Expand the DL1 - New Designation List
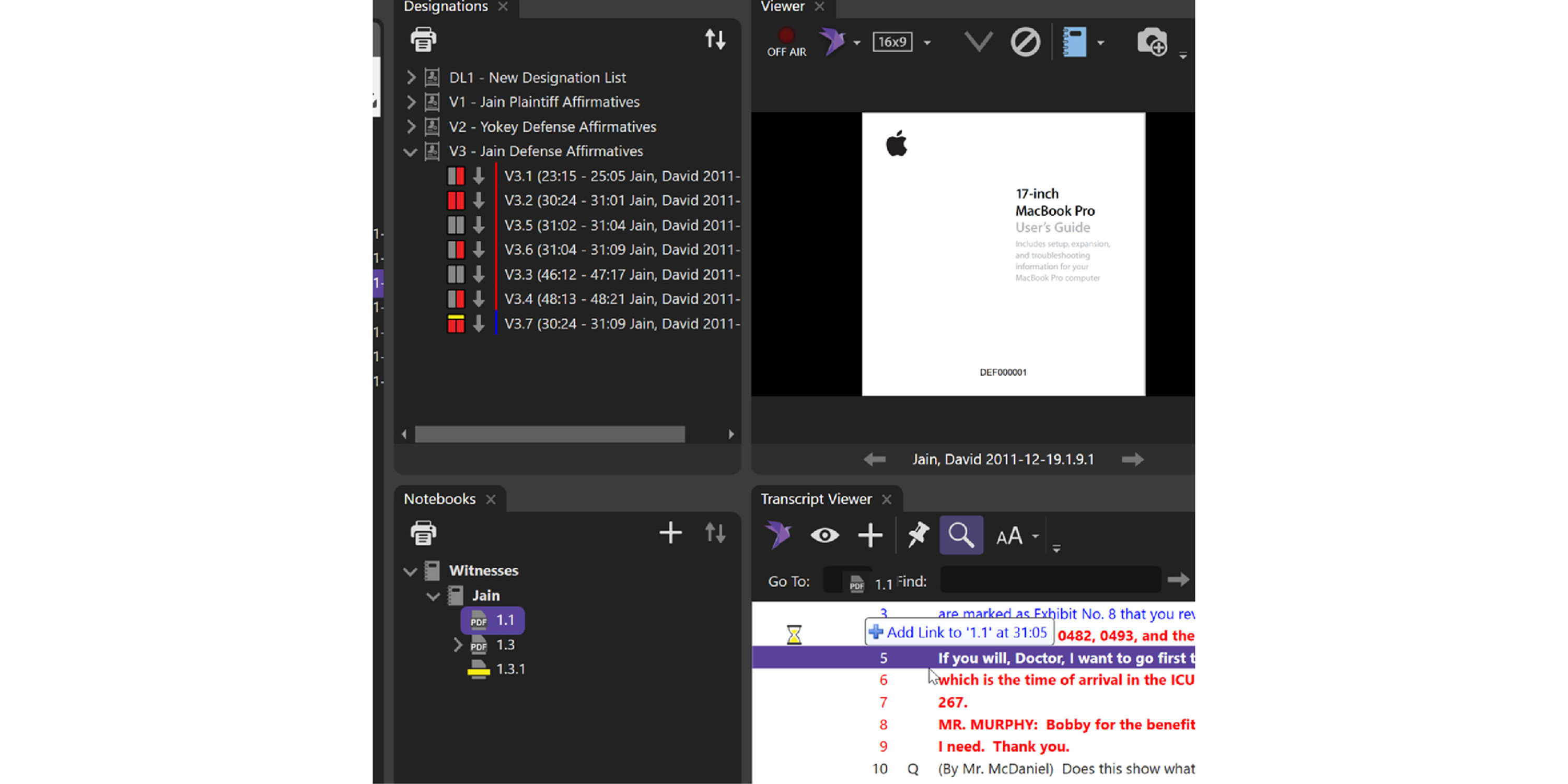 click(x=411, y=77)
